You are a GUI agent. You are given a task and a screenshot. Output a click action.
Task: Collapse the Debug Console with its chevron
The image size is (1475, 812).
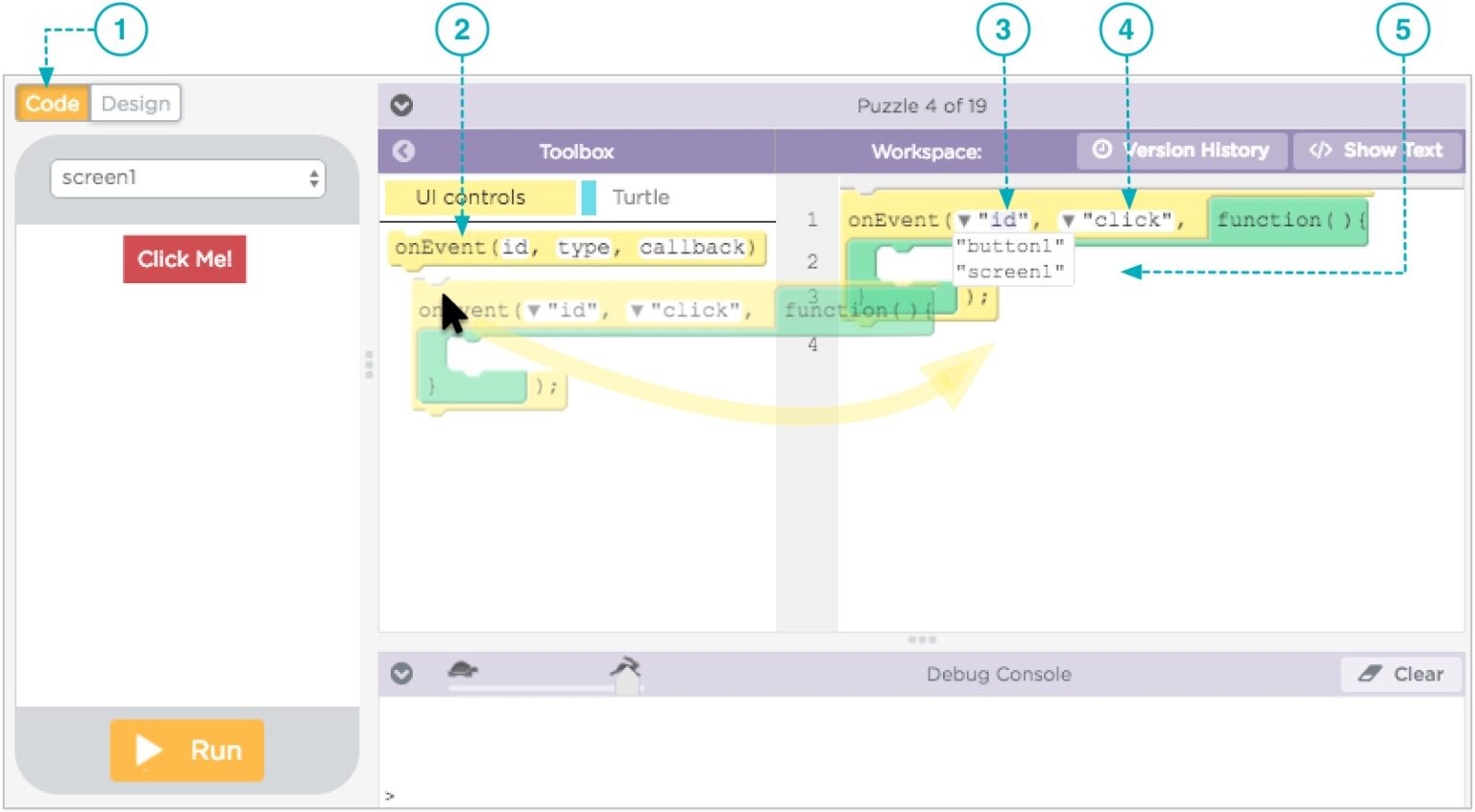(402, 673)
